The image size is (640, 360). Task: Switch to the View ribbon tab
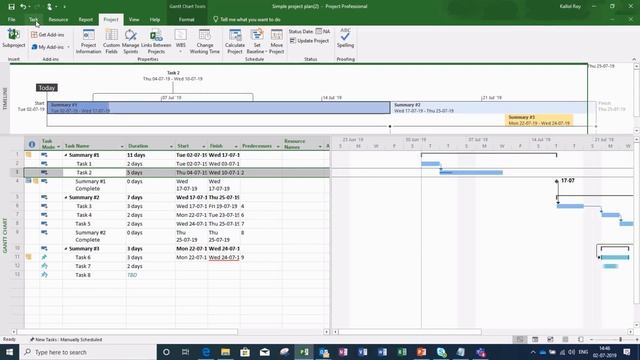[134, 20]
